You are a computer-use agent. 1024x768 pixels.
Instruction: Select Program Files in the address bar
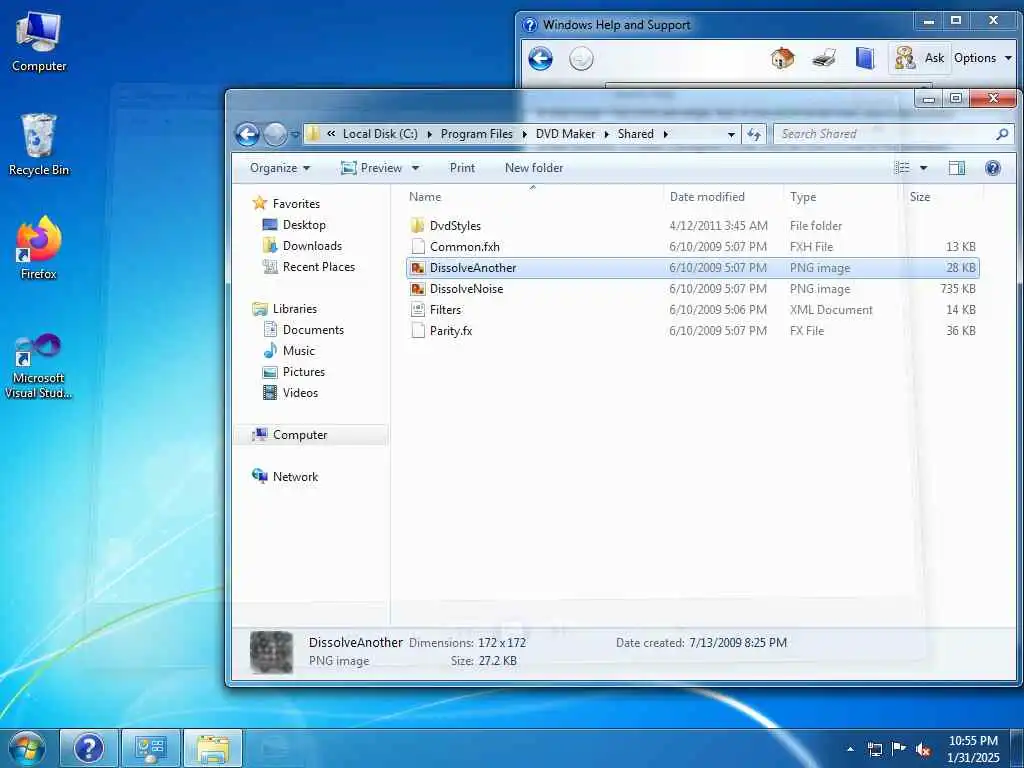(477, 134)
